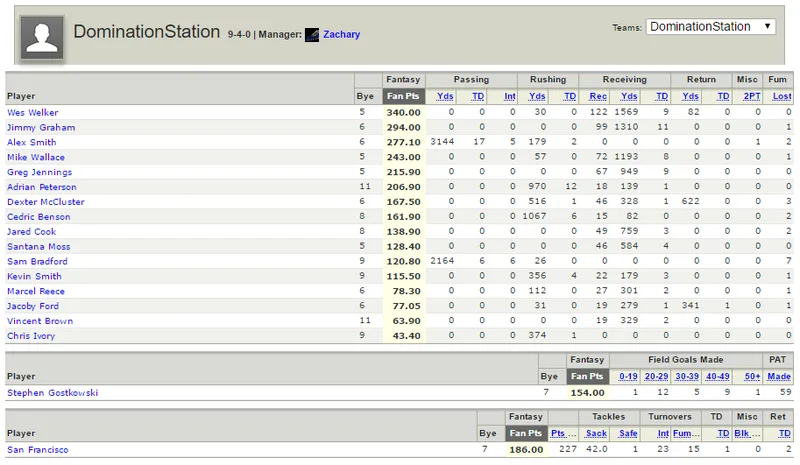Sort defense by Blk kicks header
This screenshot has height=465, width=800.
(x=747, y=433)
